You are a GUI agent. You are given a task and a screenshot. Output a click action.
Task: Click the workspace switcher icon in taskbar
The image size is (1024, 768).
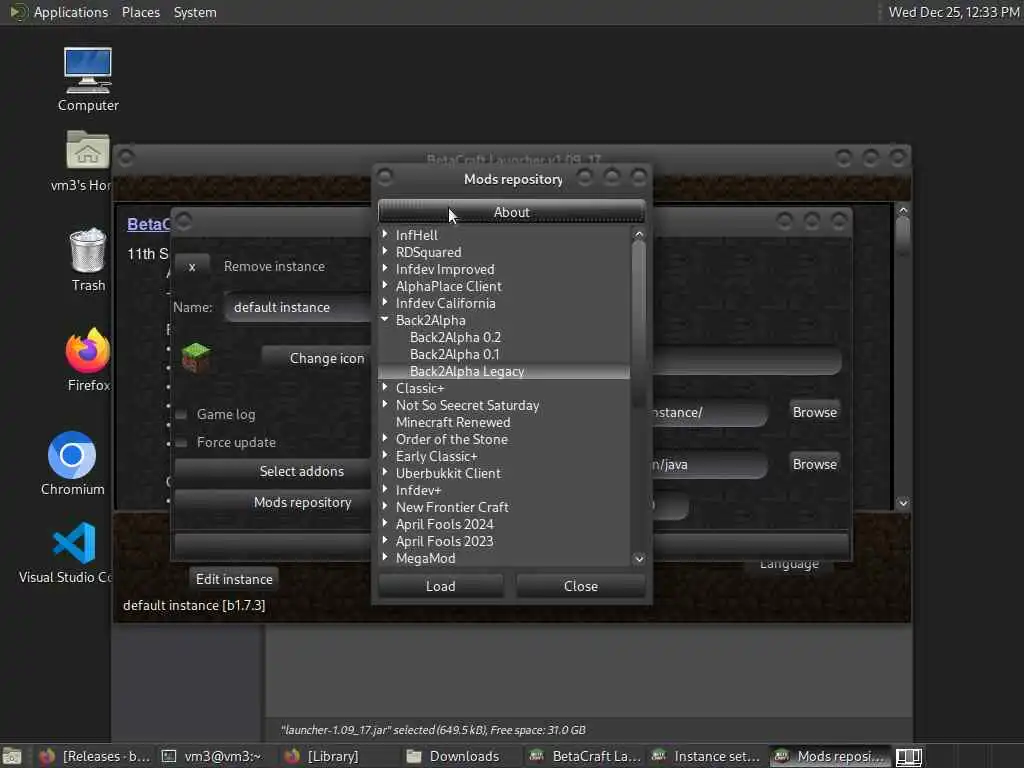click(x=908, y=756)
